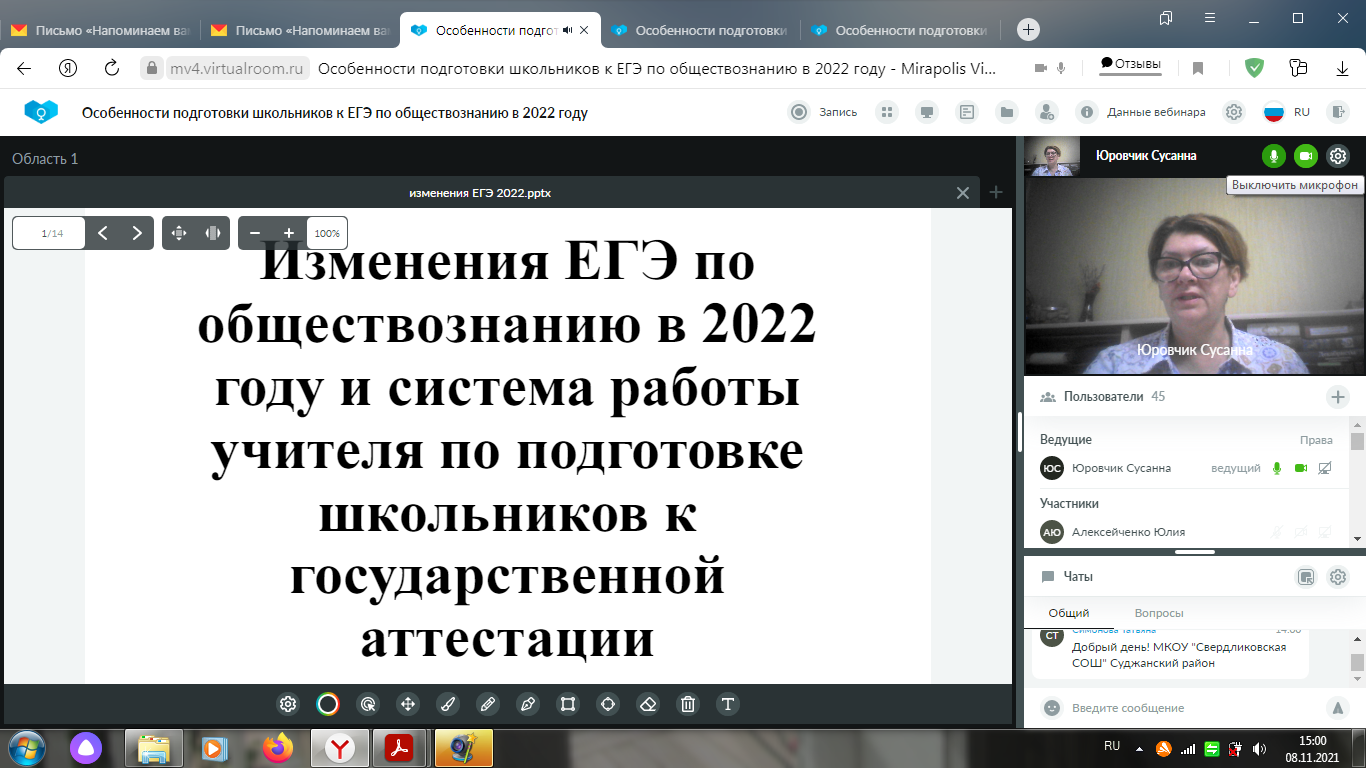Switch to fourth browser tab, second Особенности подготовки
Image resolution: width=1366 pixels, height=768 pixels.
700,30
